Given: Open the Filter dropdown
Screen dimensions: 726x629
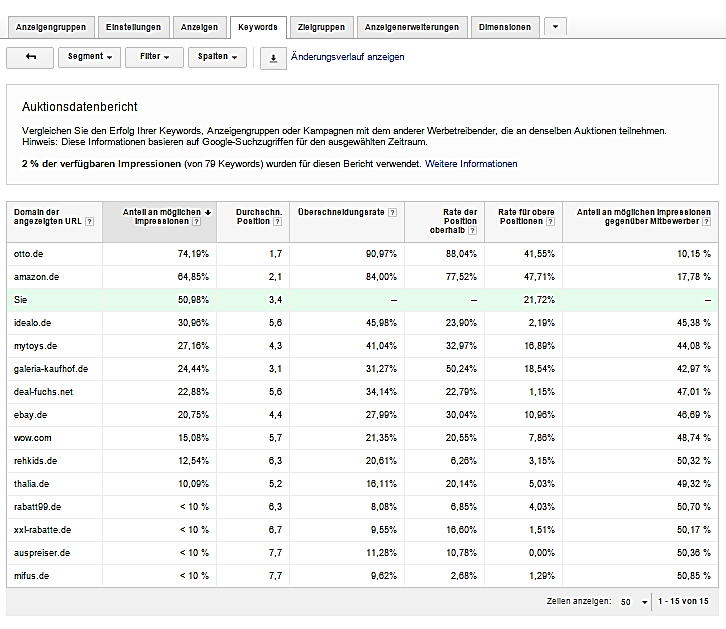Looking at the screenshot, I should click(x=154, y=57).
